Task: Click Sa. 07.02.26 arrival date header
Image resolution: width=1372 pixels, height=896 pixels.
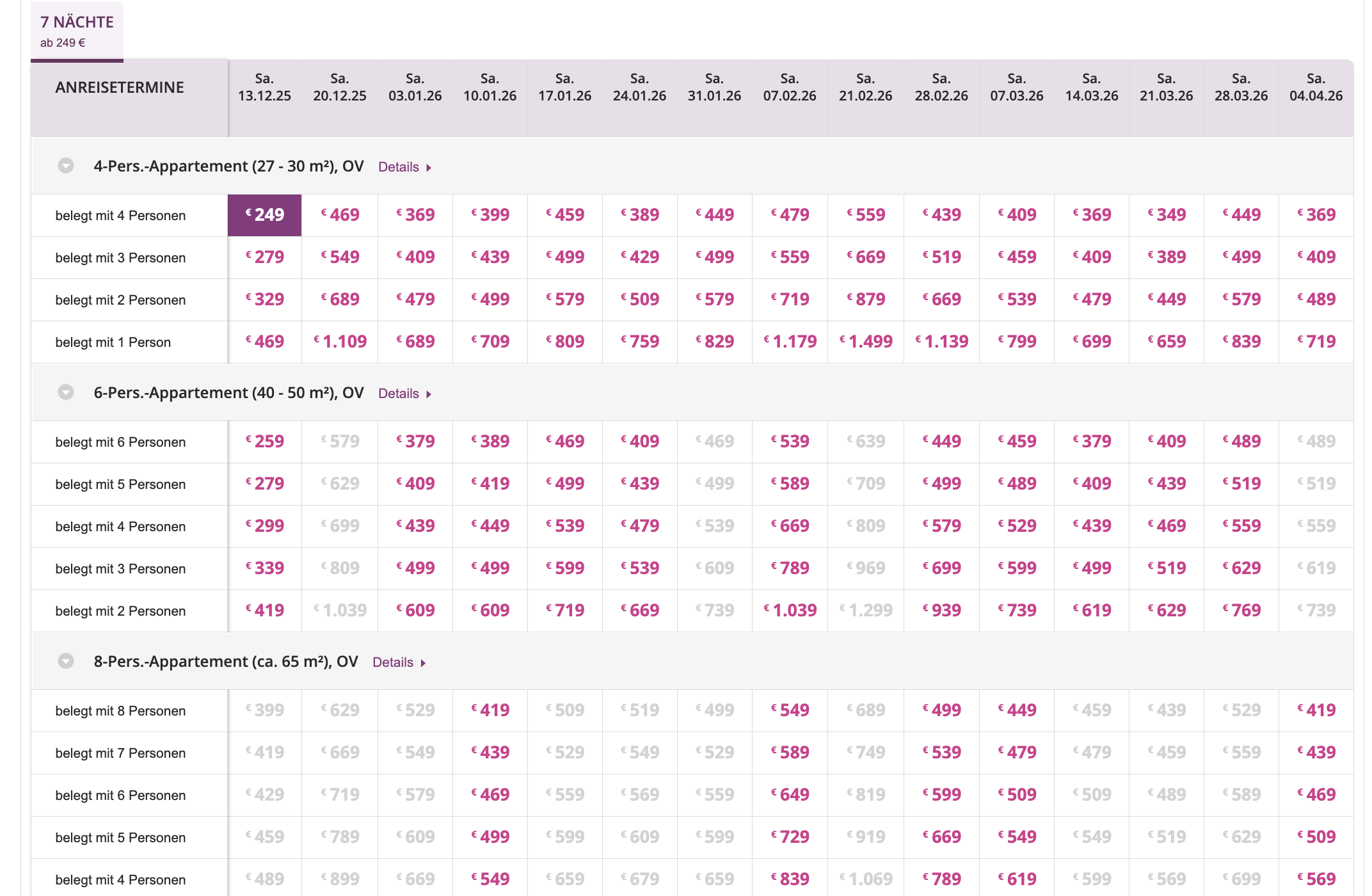Action: (790, 88)
